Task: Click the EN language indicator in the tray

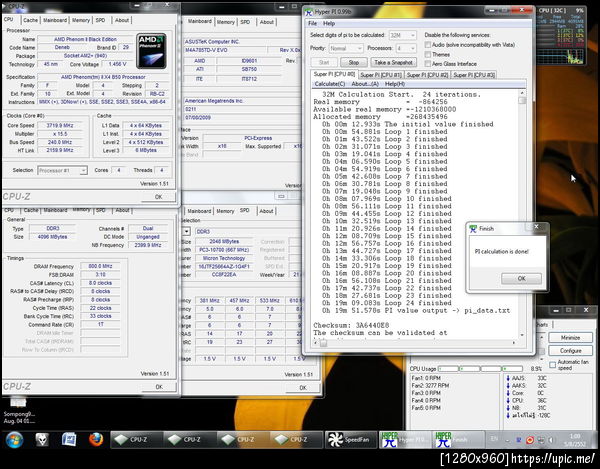Action: [494, 440]
